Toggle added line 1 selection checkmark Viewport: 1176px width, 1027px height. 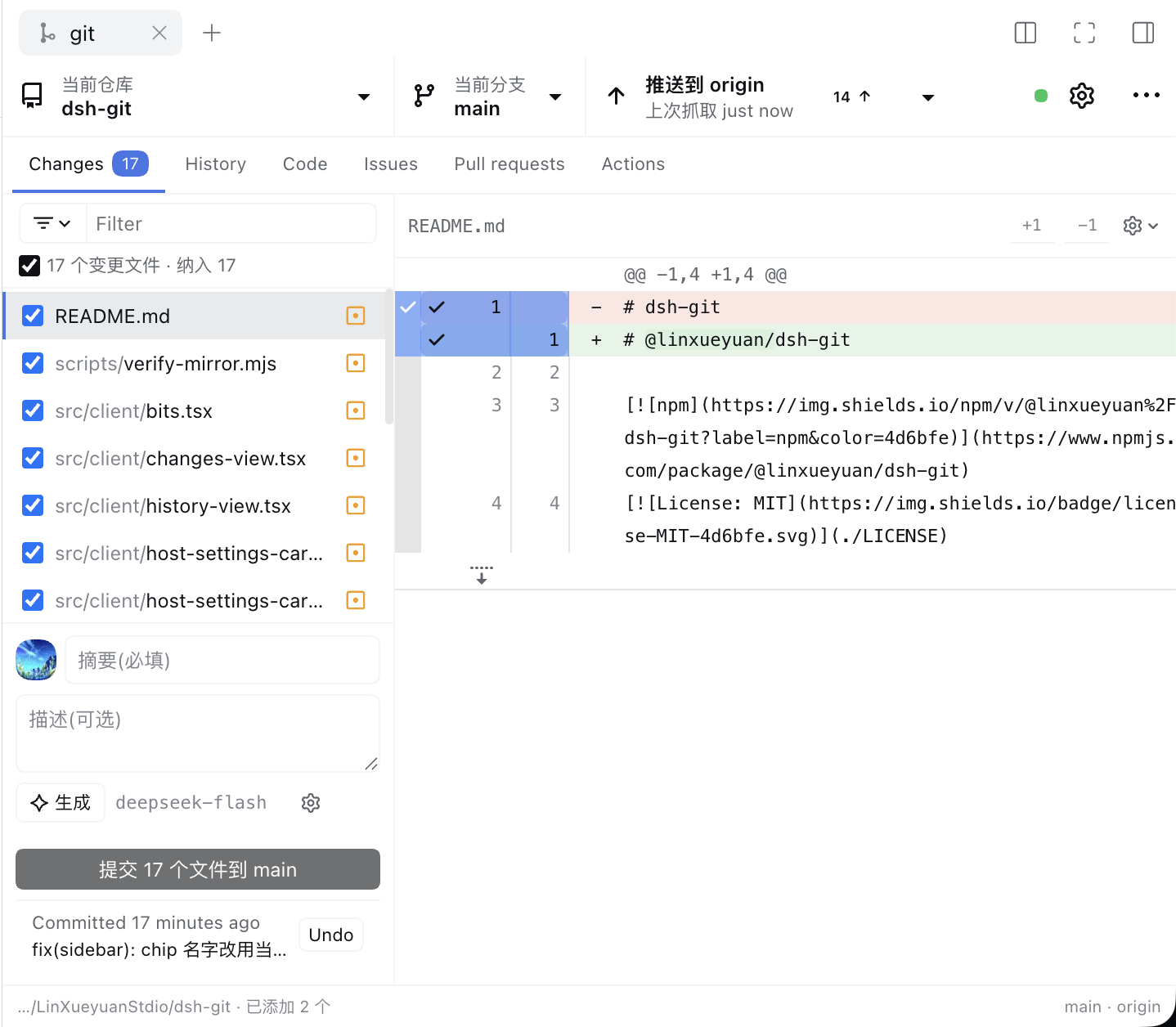tap(437, 339)
